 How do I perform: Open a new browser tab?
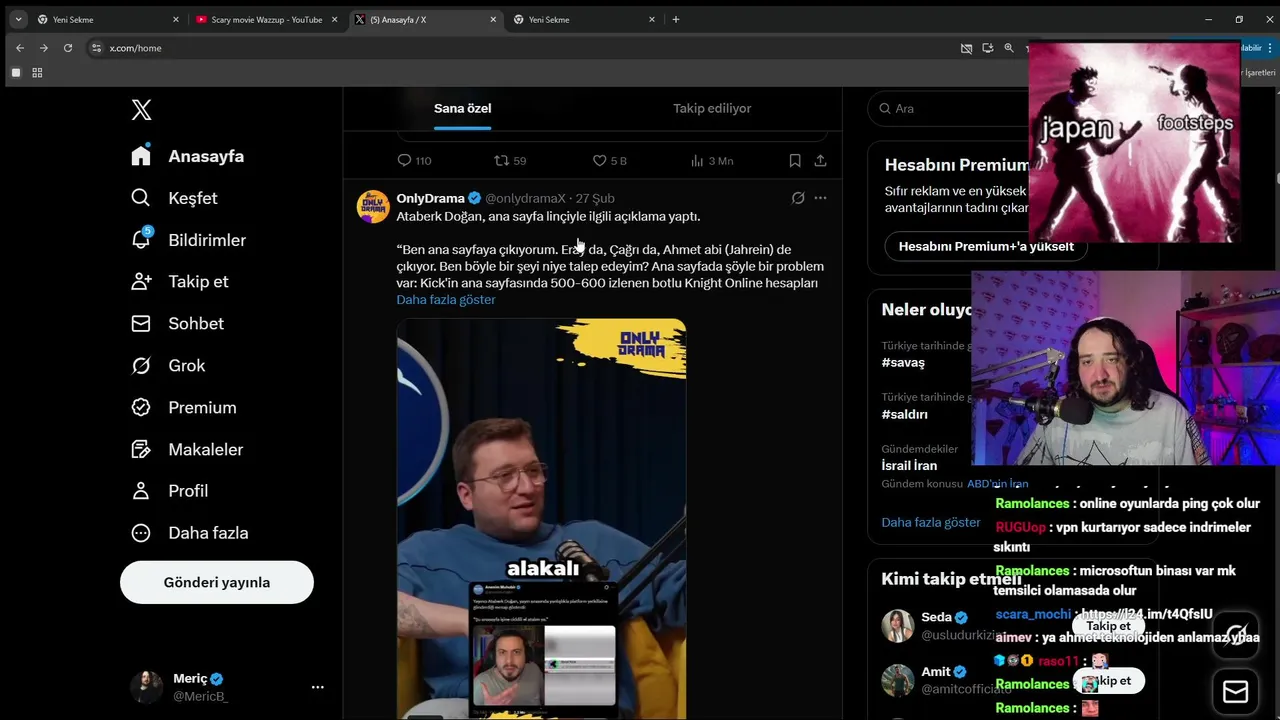click(x=676, y=19)
